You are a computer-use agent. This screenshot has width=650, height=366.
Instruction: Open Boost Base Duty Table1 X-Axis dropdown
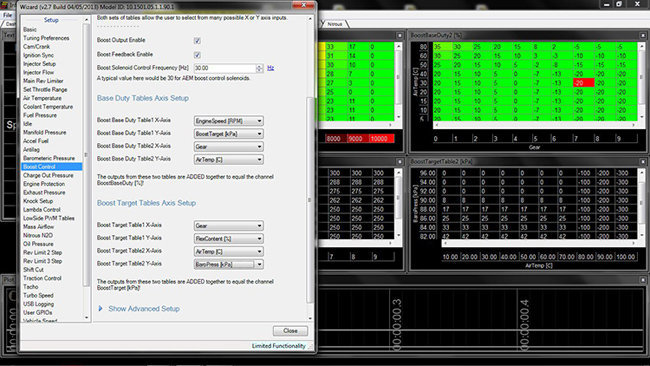pos(228,121)
